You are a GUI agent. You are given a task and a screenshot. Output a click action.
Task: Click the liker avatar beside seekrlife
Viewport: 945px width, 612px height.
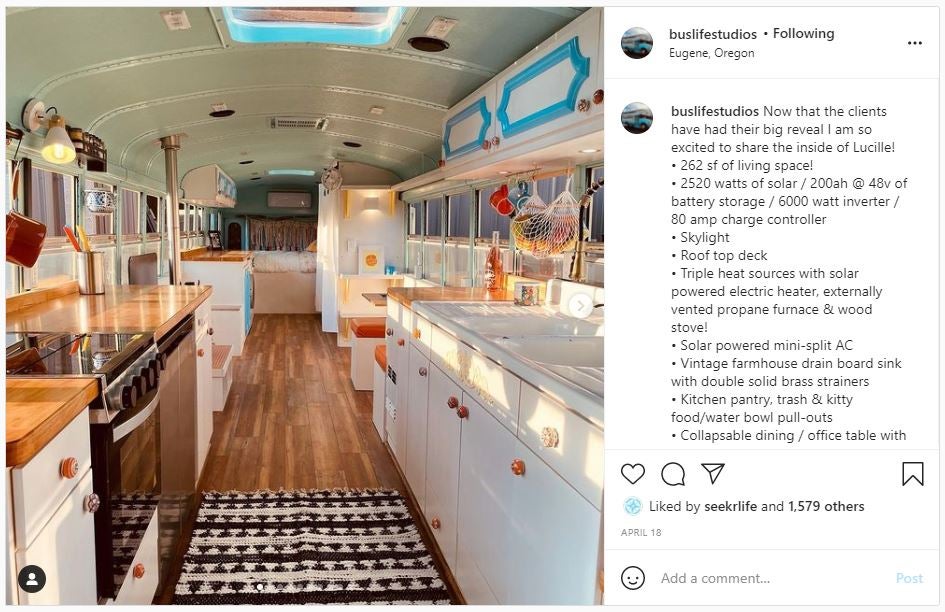point(633,506)
